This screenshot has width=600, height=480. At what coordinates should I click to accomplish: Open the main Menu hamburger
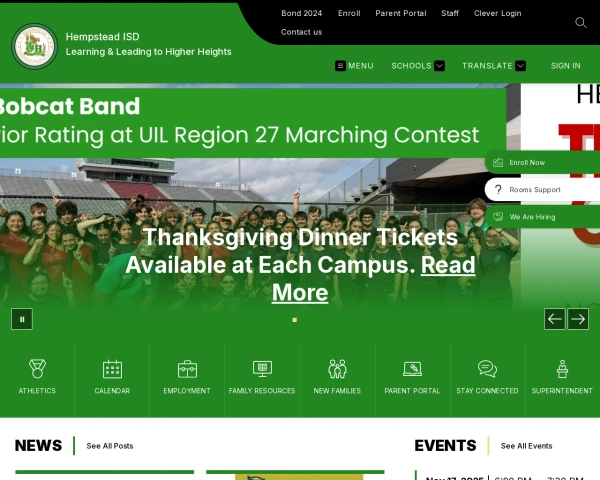(x=354, y=66)
